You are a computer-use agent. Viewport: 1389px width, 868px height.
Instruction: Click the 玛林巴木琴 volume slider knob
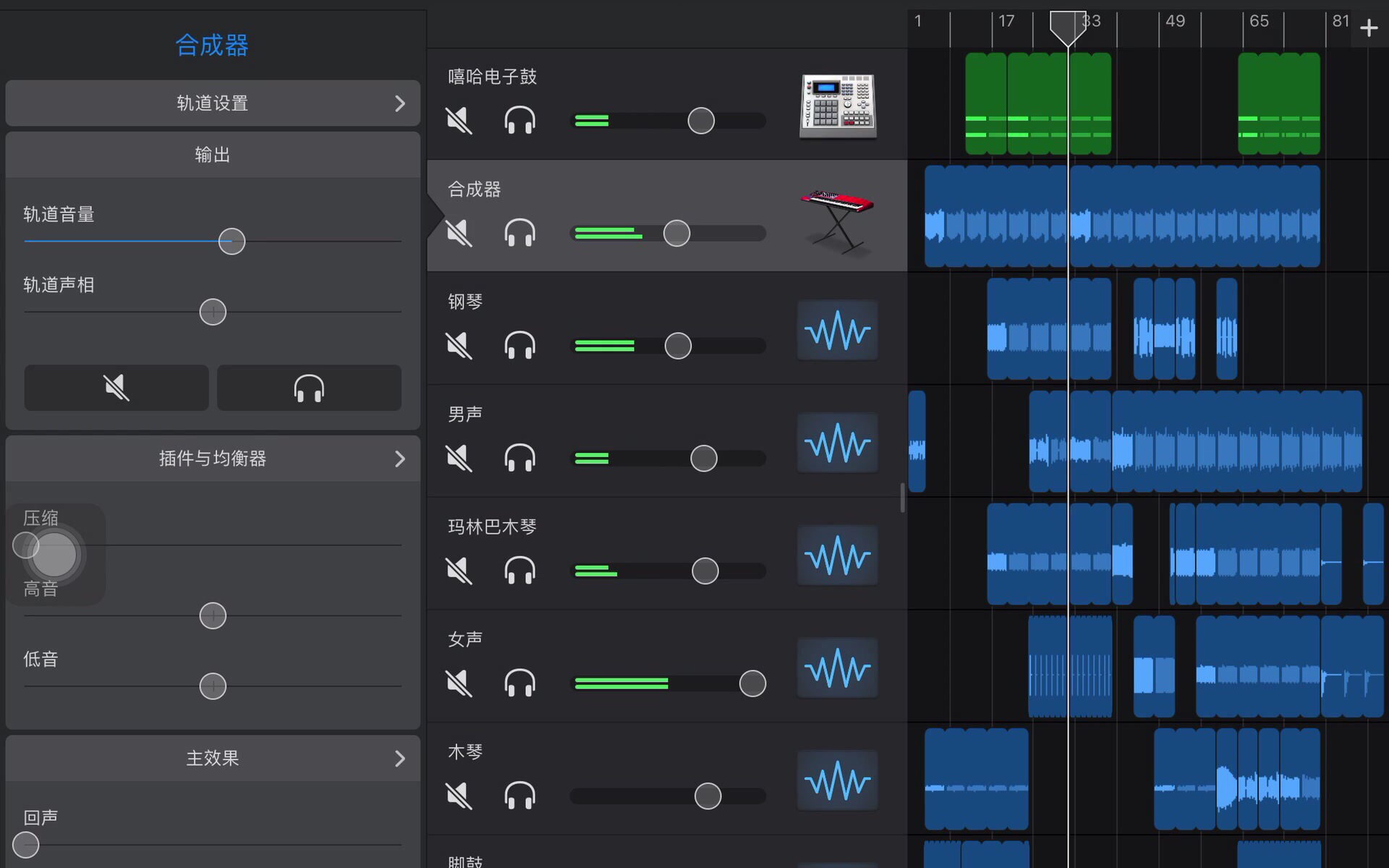705,571
